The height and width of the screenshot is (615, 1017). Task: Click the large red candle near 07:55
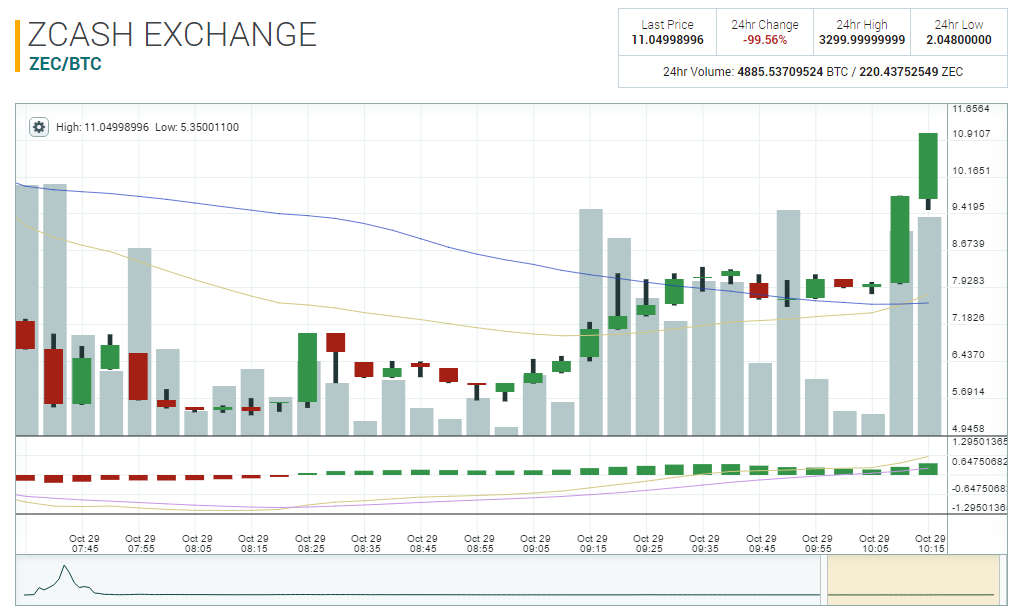click(137, 376)
